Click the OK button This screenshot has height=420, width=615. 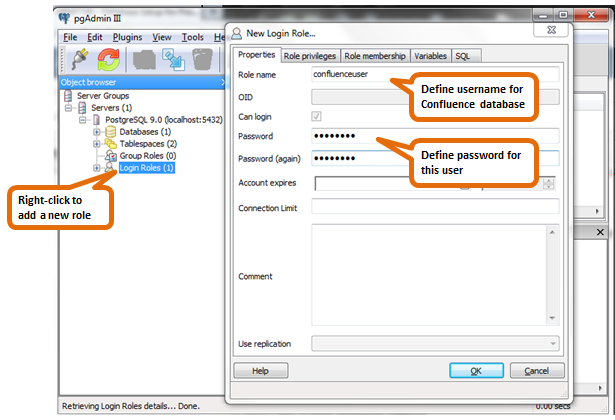(x=476, y=371)
